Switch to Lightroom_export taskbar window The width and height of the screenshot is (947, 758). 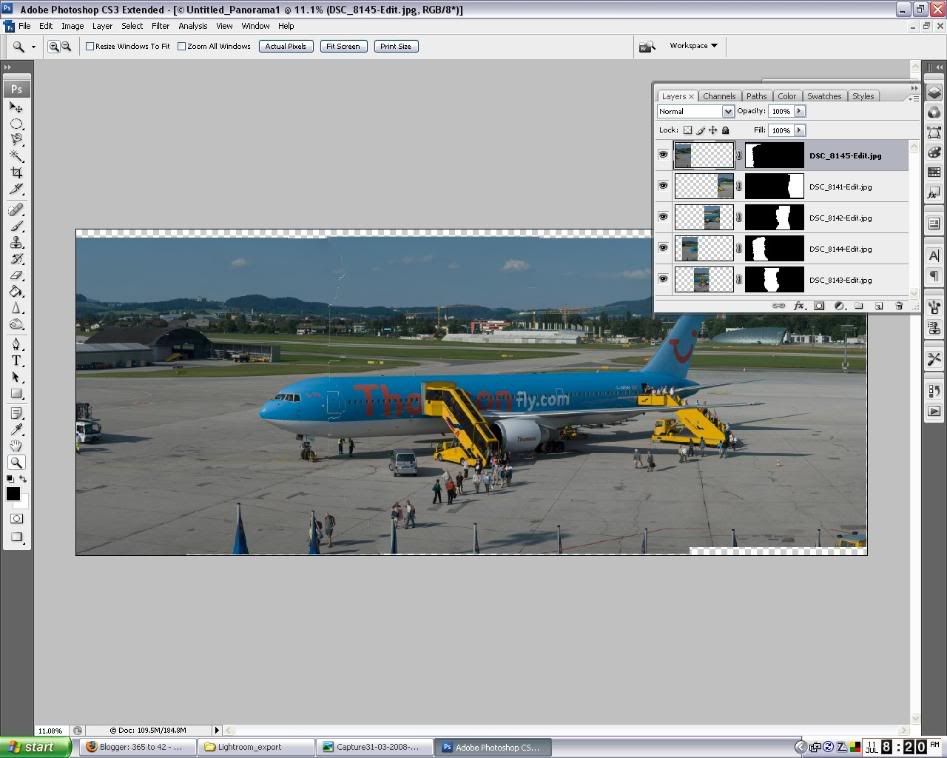pos(255,747)
